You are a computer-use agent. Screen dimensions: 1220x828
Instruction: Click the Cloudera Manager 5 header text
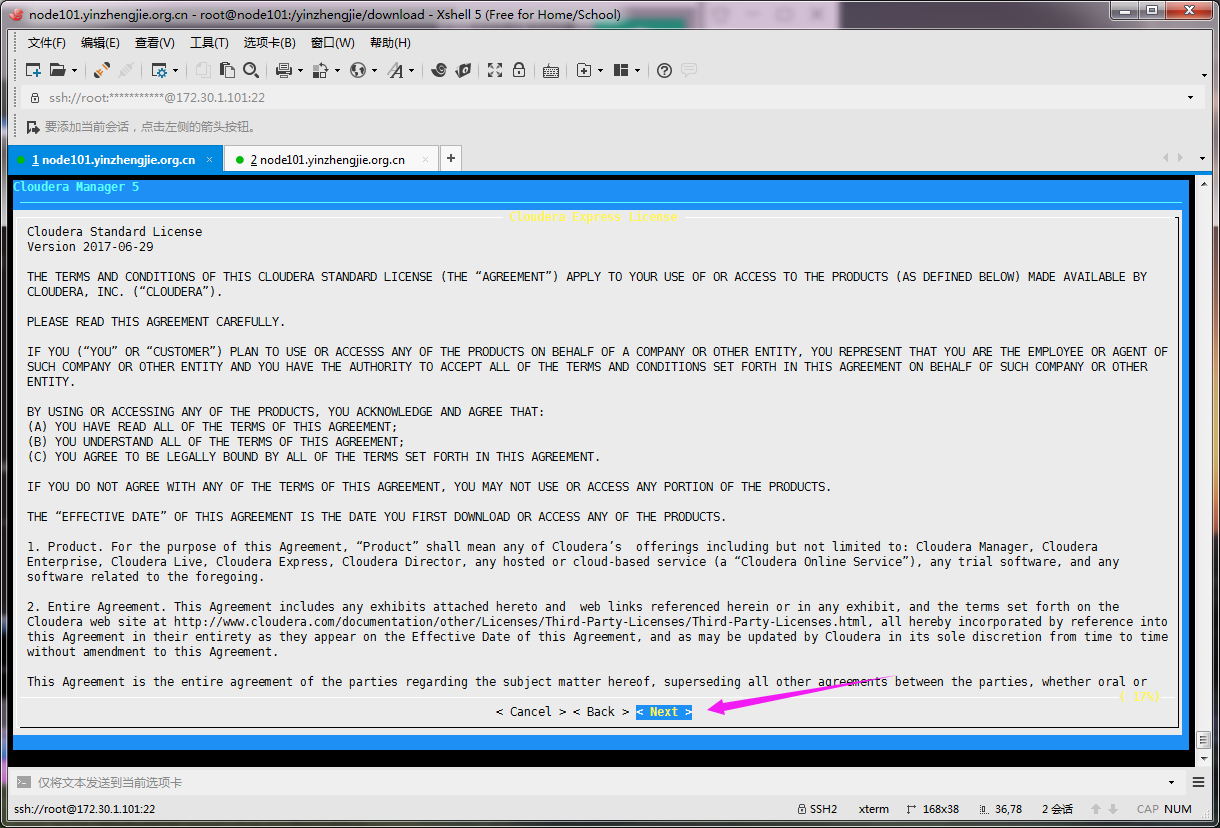[76, 187]
